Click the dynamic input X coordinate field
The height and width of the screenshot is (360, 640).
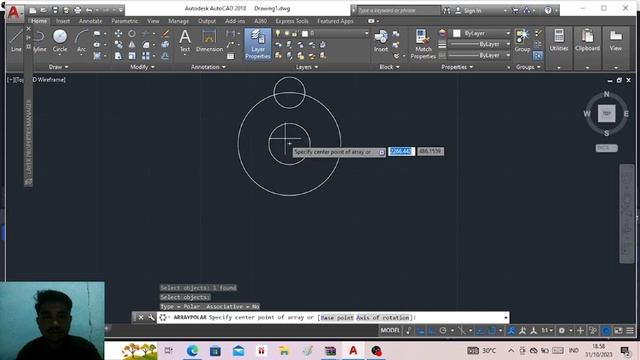point(401,151)
